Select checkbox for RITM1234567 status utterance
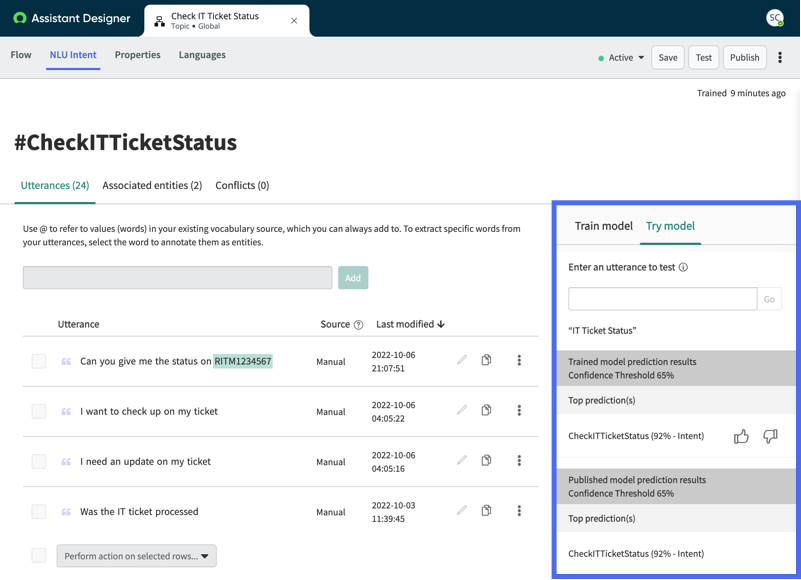The width and height of the screenshot is (801, 580). 39,361
